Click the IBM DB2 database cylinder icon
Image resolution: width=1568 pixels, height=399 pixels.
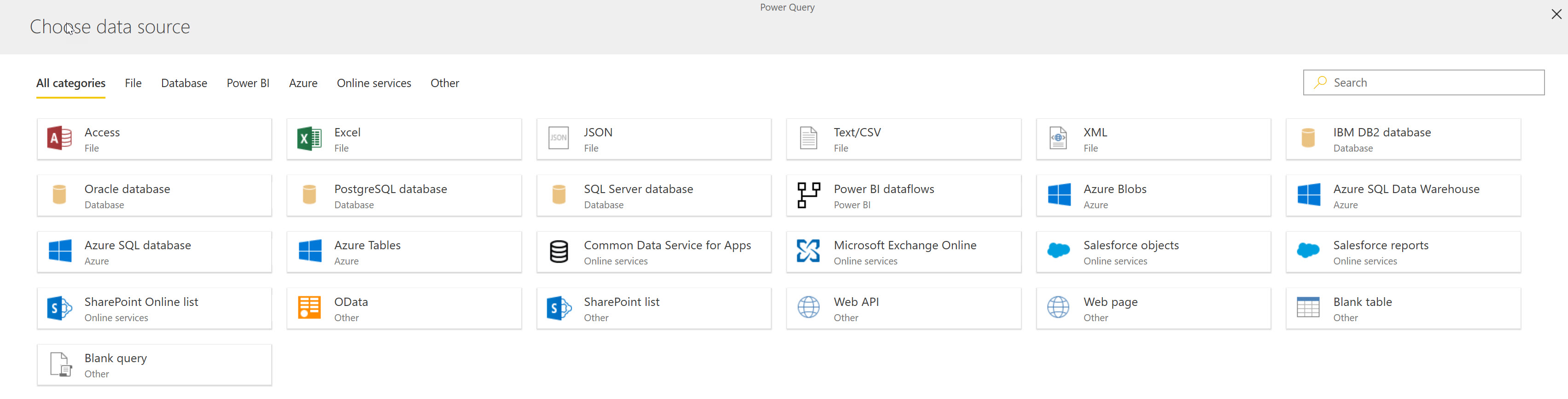1307,138
